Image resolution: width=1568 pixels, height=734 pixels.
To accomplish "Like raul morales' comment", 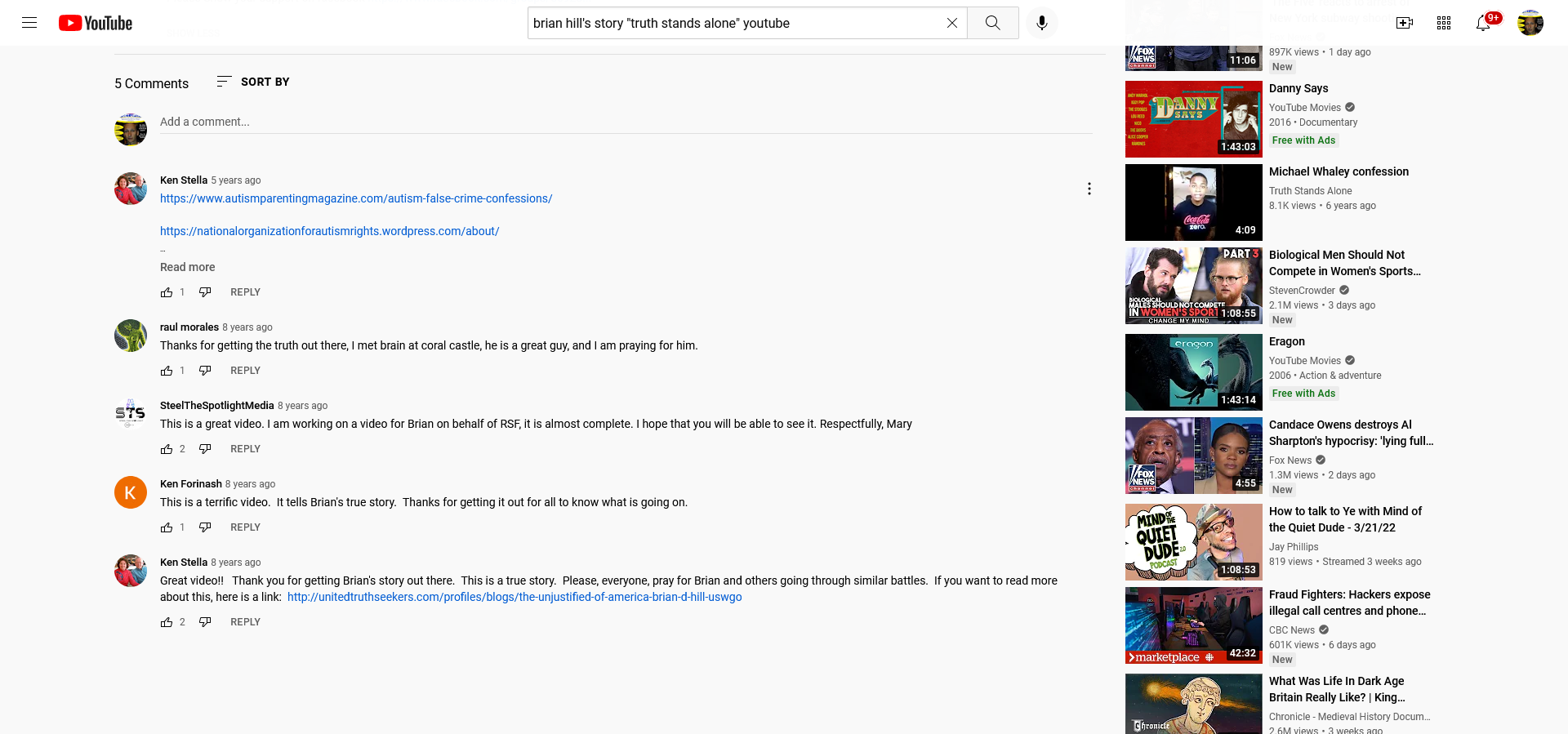I will (167, 371).
